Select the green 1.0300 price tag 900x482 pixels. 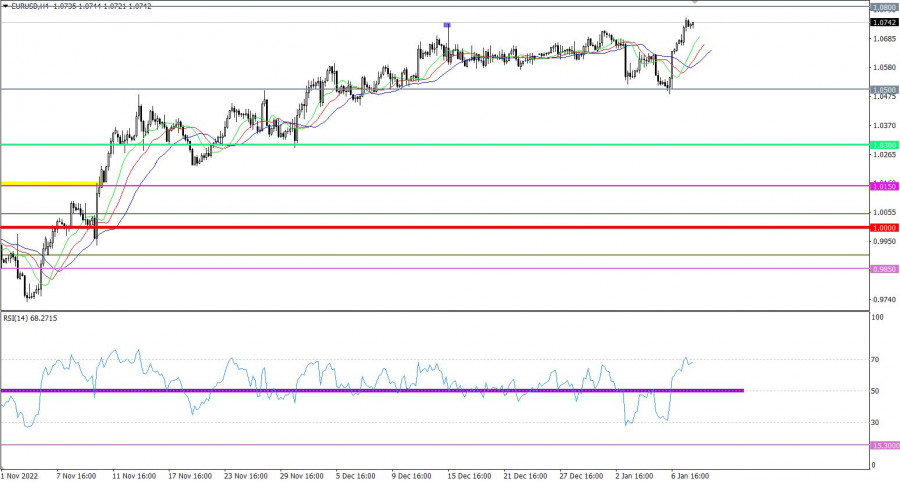pos(883,145)
